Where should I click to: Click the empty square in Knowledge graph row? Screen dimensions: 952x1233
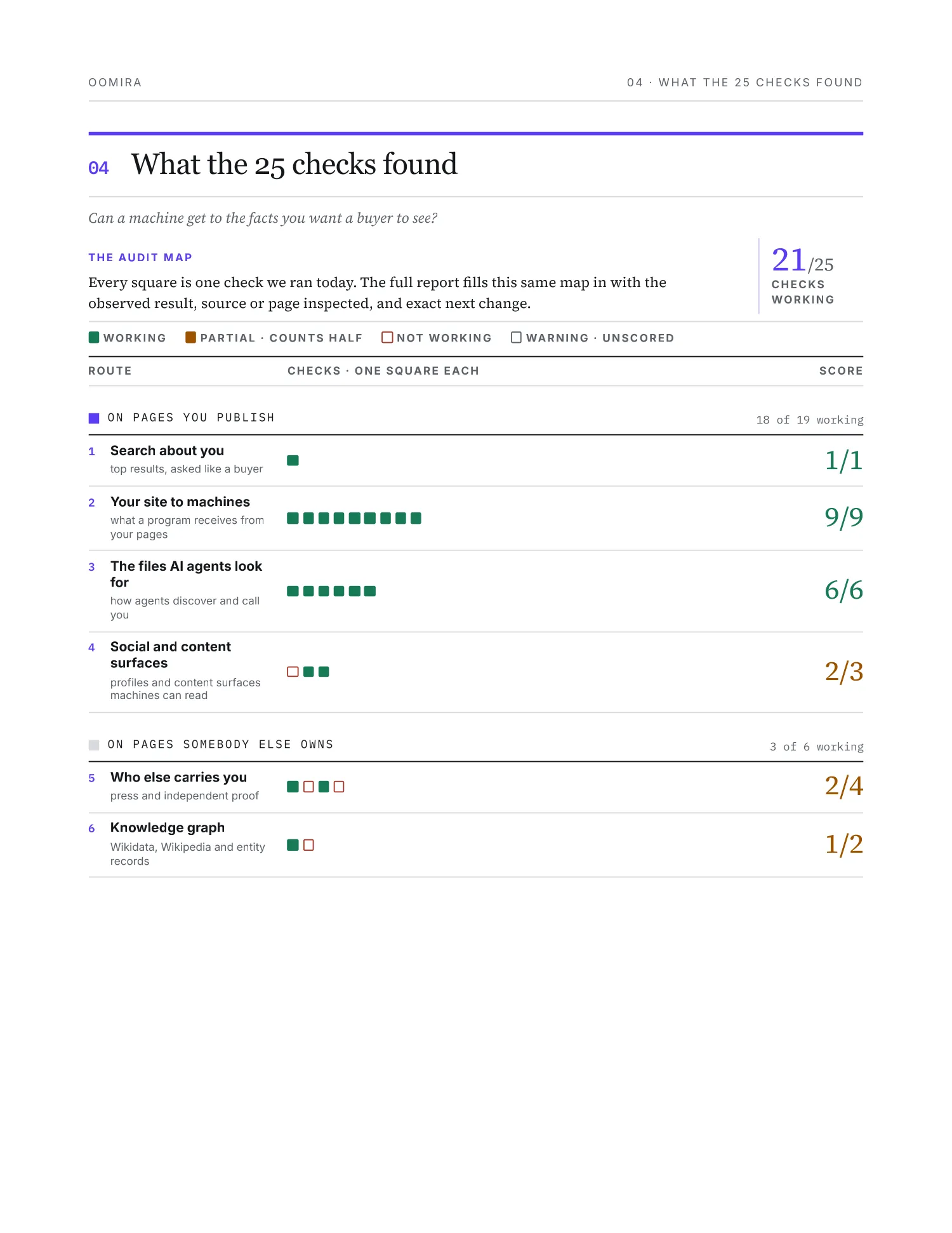pos(308,845)
